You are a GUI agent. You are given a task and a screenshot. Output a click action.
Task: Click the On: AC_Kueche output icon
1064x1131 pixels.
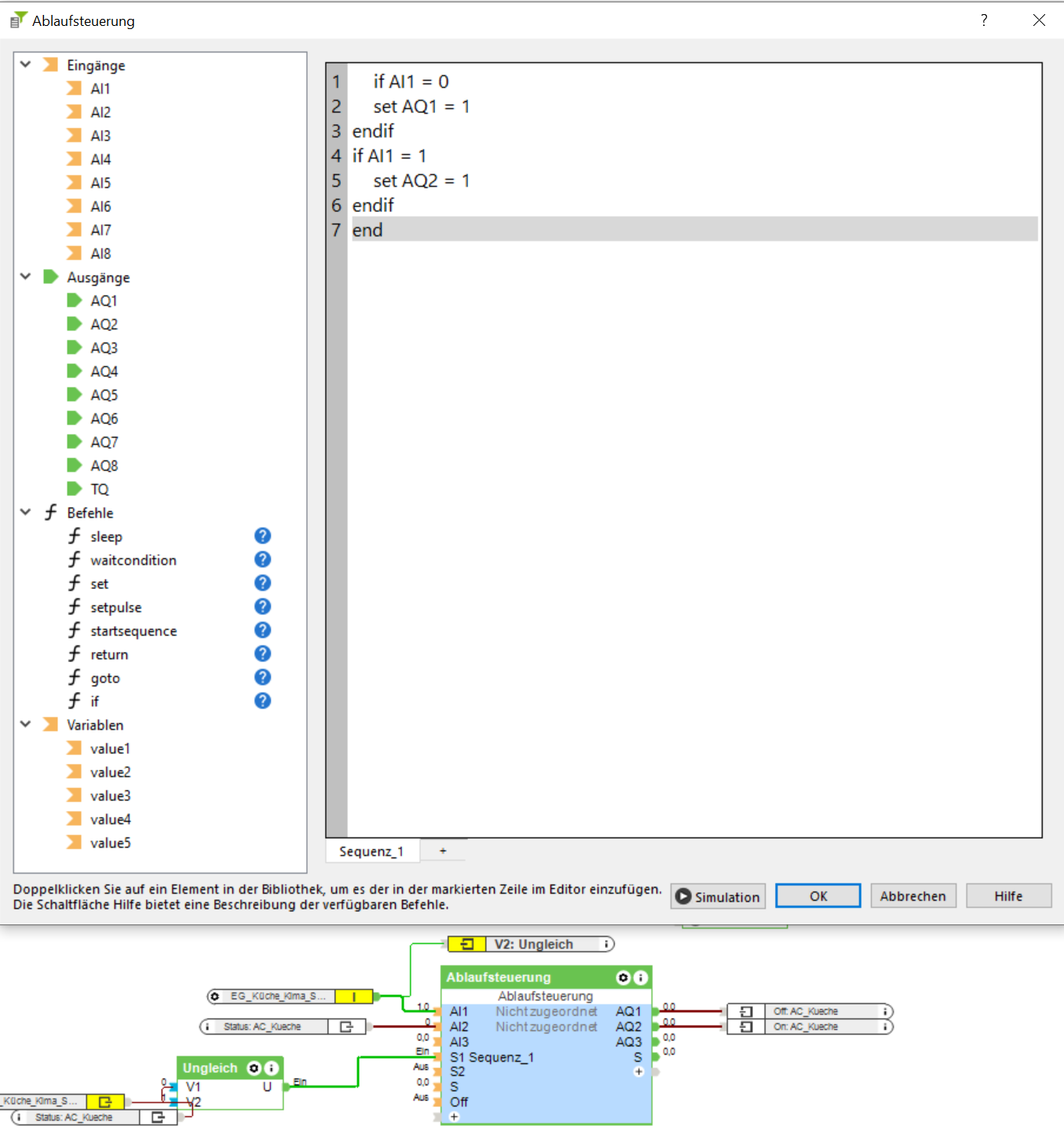coord(746,1027)
